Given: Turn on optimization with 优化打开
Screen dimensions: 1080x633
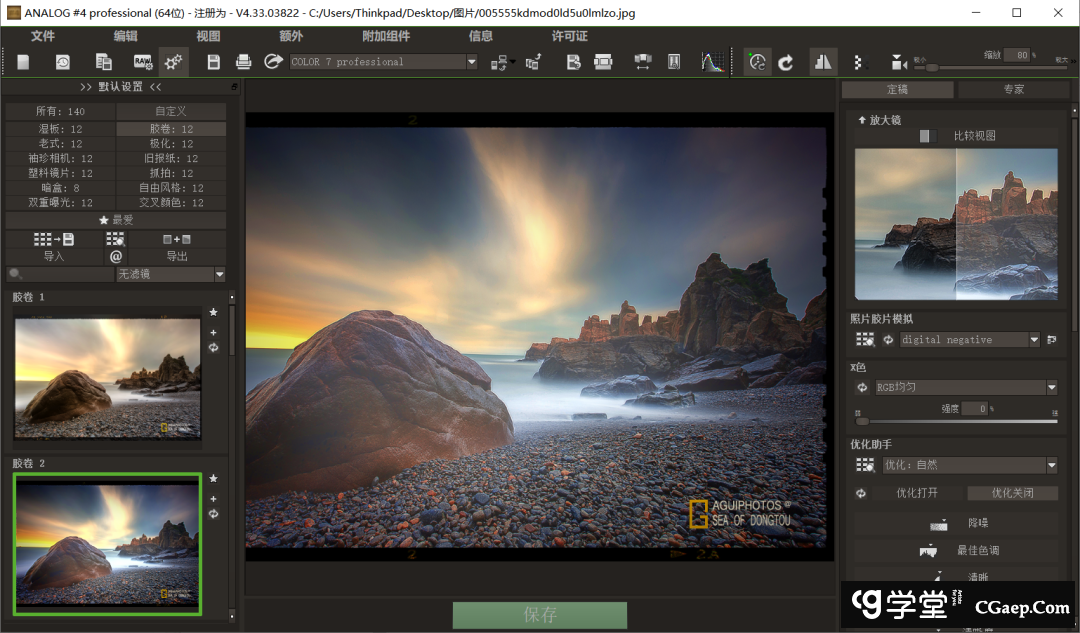Looking at the screenshot, I should pos(917,493).
